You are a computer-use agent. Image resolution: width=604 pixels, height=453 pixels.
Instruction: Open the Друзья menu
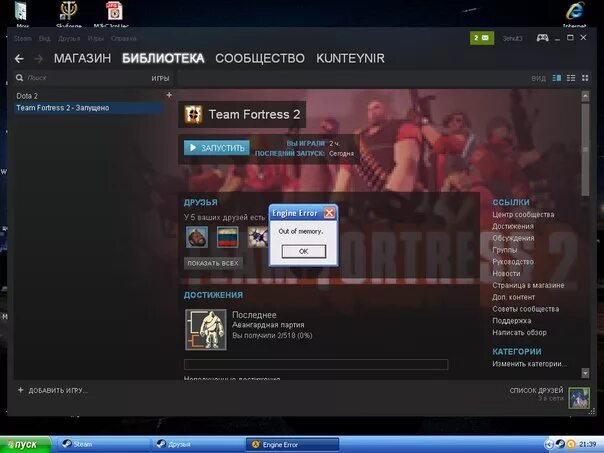tap(69, 39)
